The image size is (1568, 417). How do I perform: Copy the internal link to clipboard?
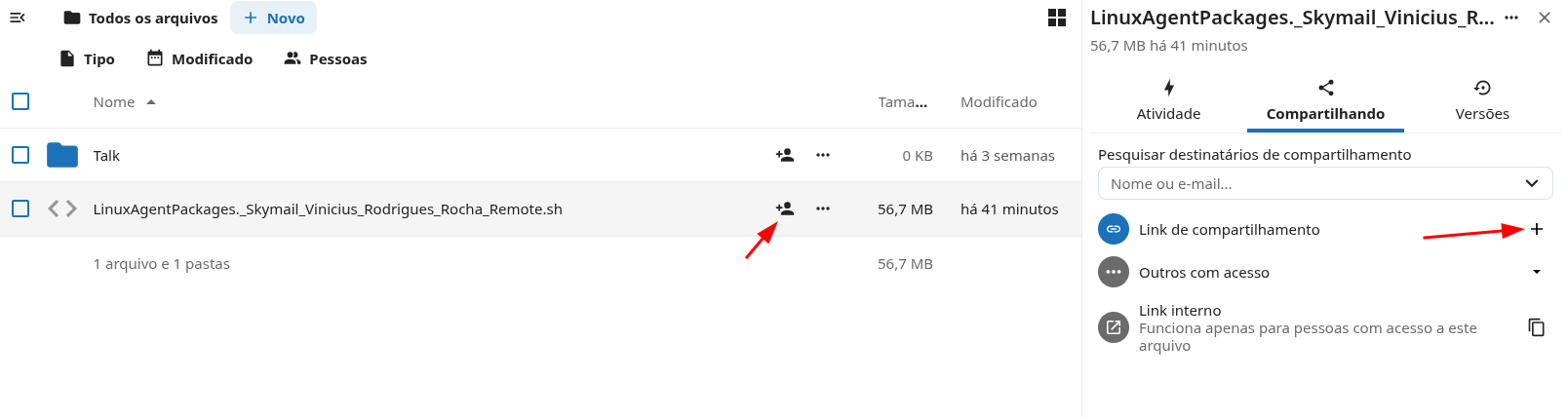[1537, 327]
